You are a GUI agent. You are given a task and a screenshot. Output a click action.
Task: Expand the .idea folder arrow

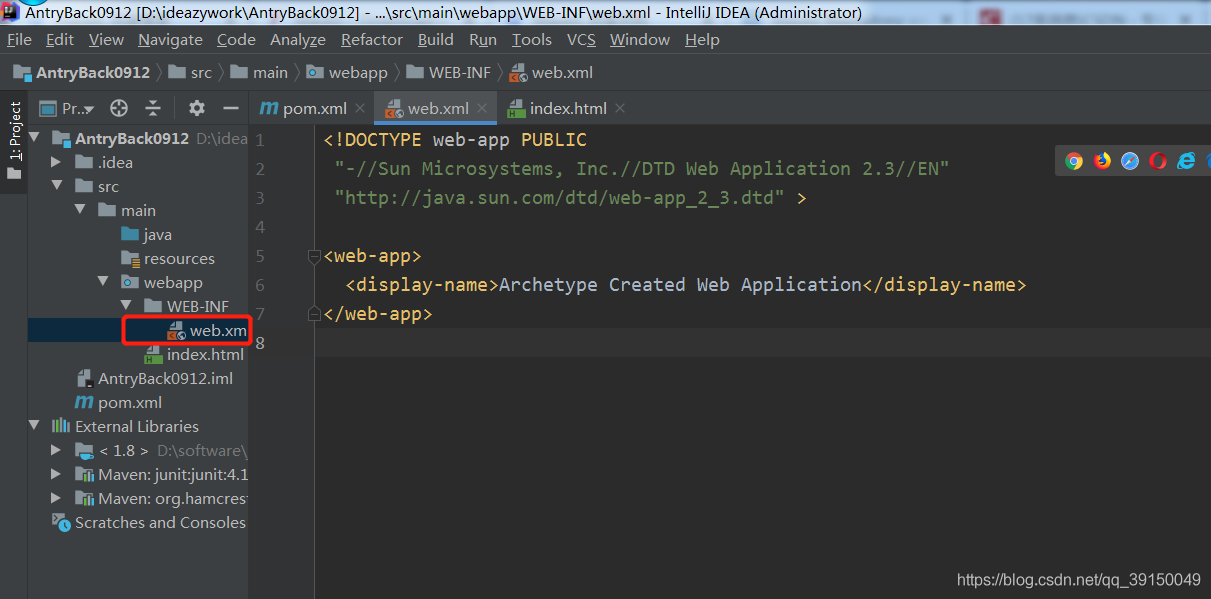coord(57,162)
